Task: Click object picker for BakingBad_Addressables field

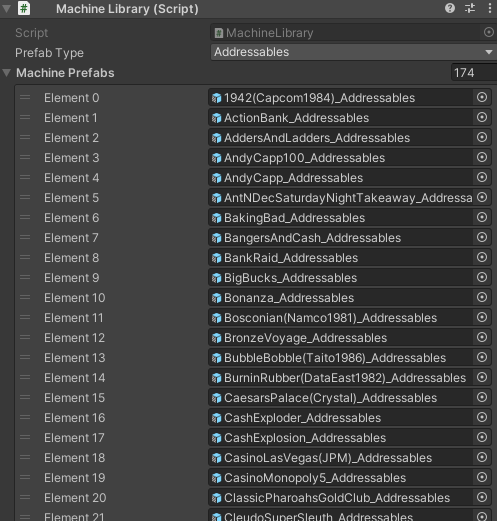Action: click(x=482, y=217)
